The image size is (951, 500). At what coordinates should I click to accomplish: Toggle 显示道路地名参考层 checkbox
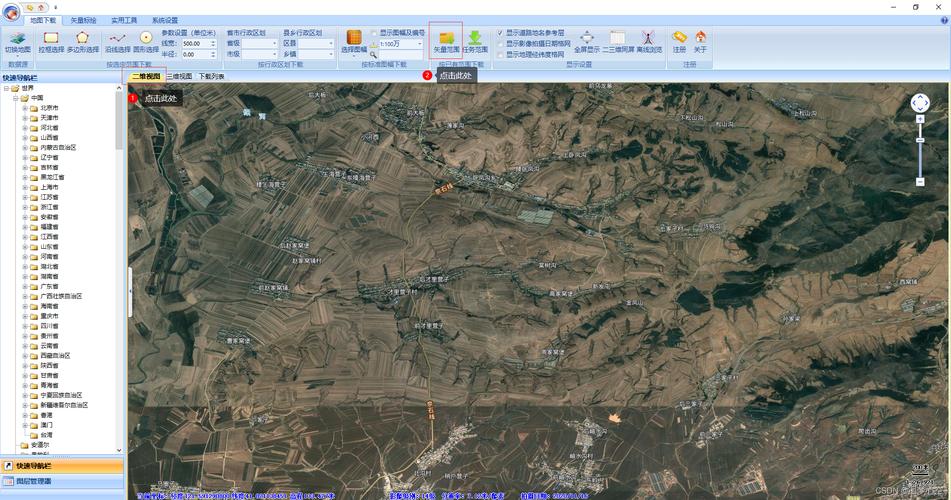[501, 32]
